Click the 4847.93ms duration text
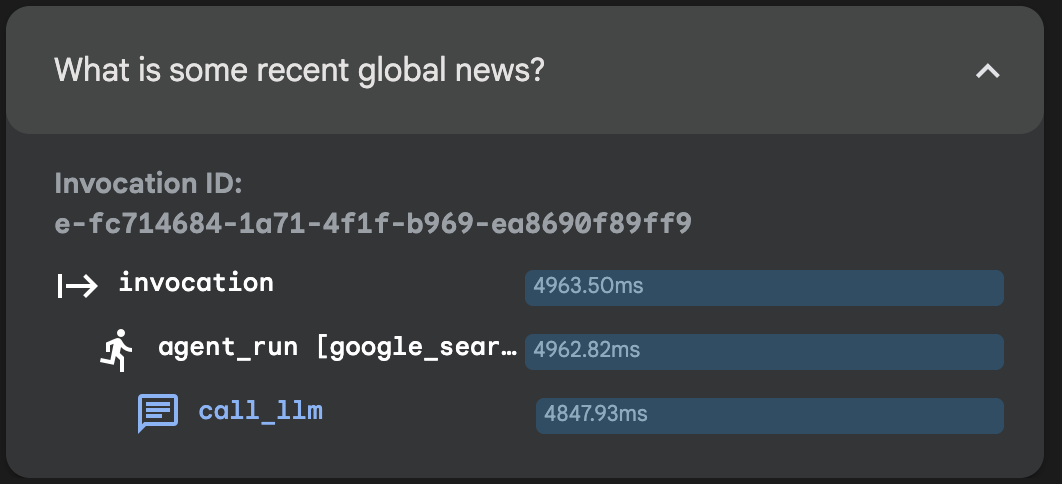 tap(595, 413)
